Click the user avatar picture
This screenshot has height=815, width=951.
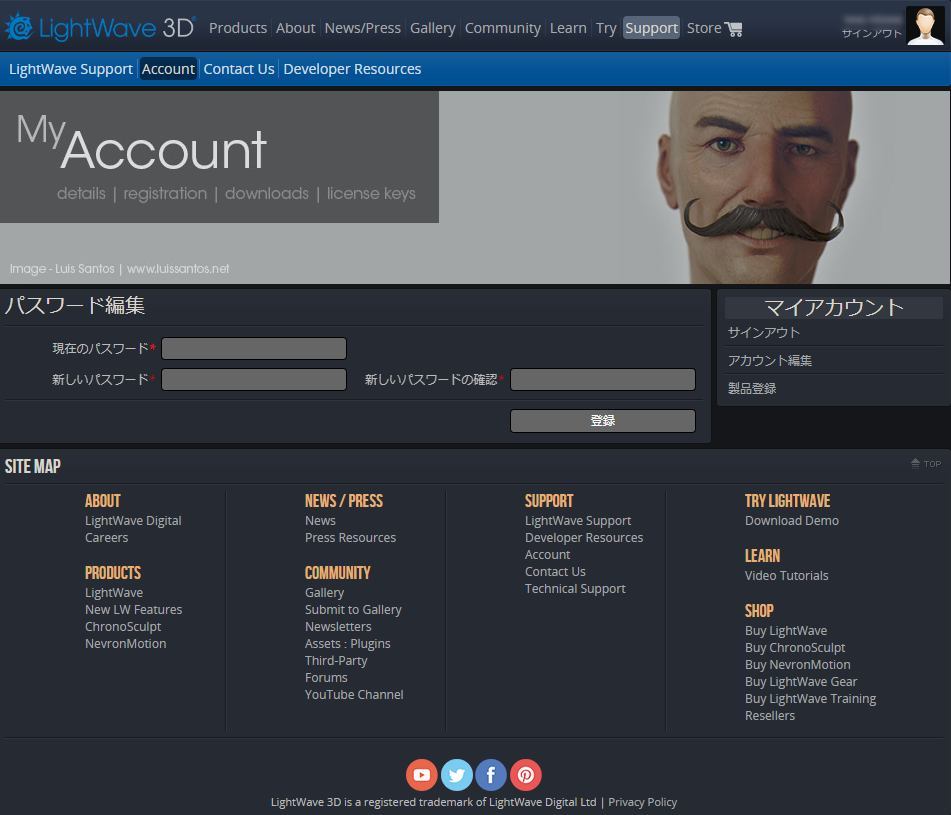point(925,25)
